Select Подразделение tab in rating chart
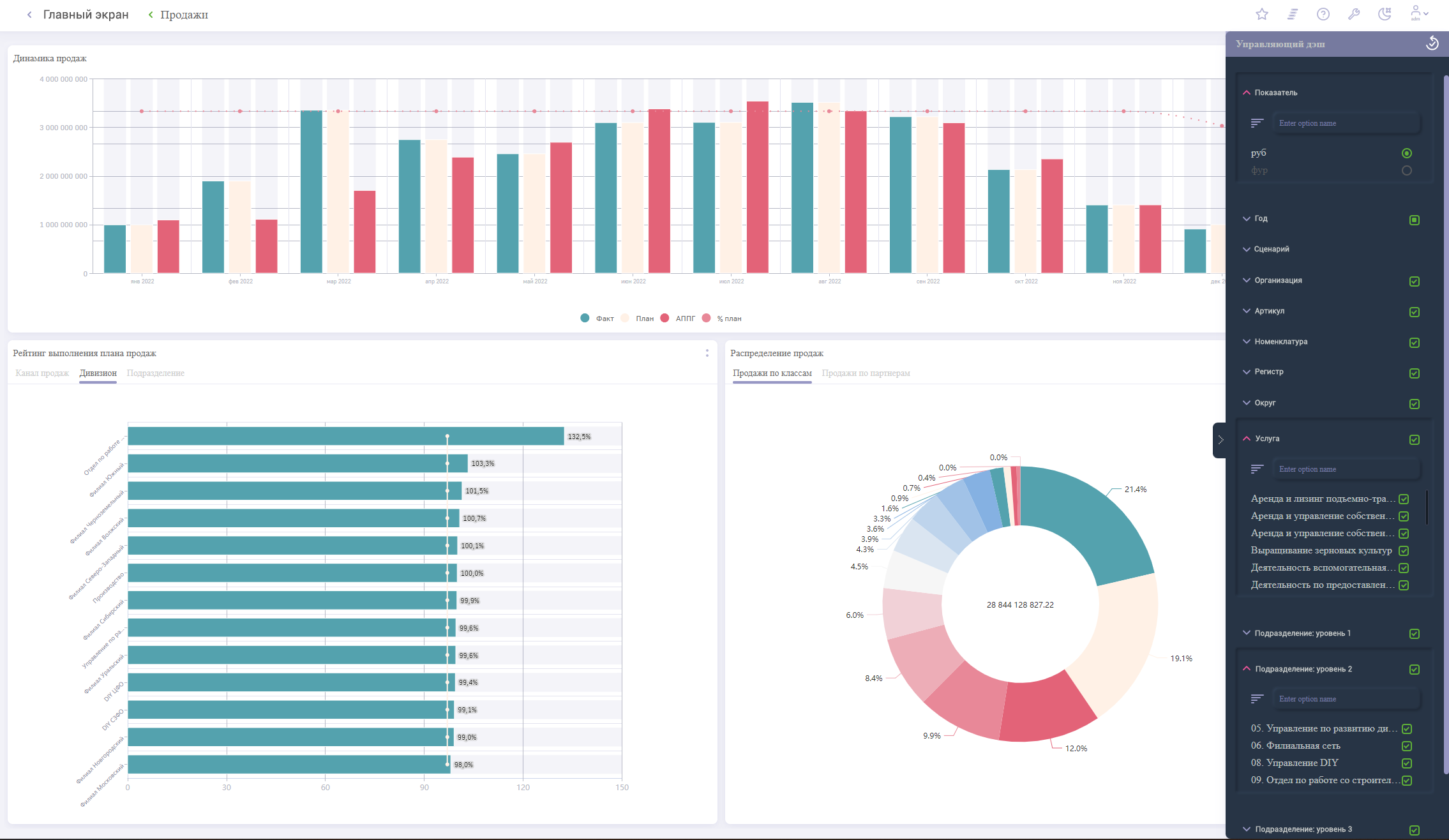This screenshot has width=1449, height=840. click(x=156, y=373)
